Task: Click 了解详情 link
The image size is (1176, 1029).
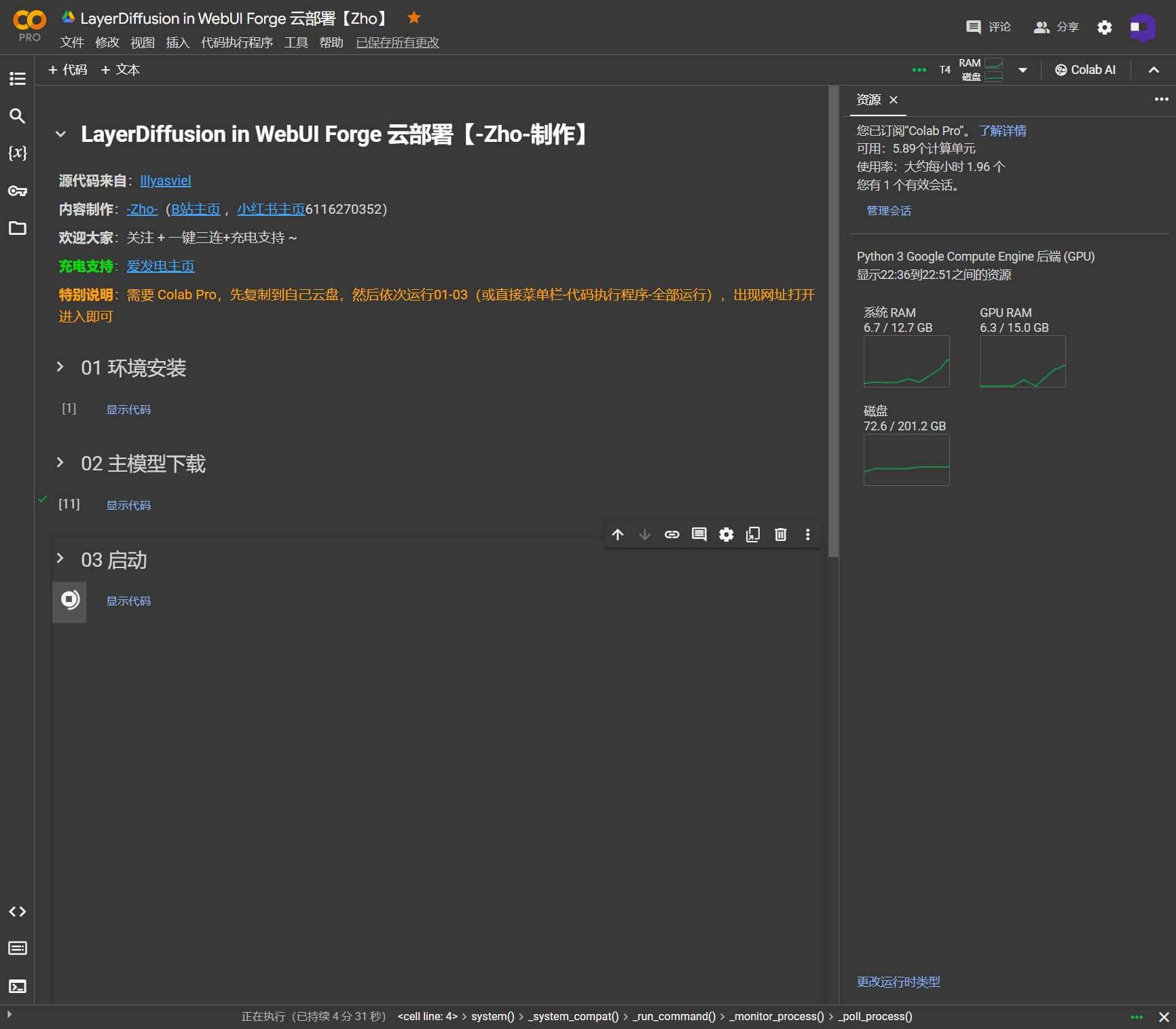Action: click(x=1002, y=130)
